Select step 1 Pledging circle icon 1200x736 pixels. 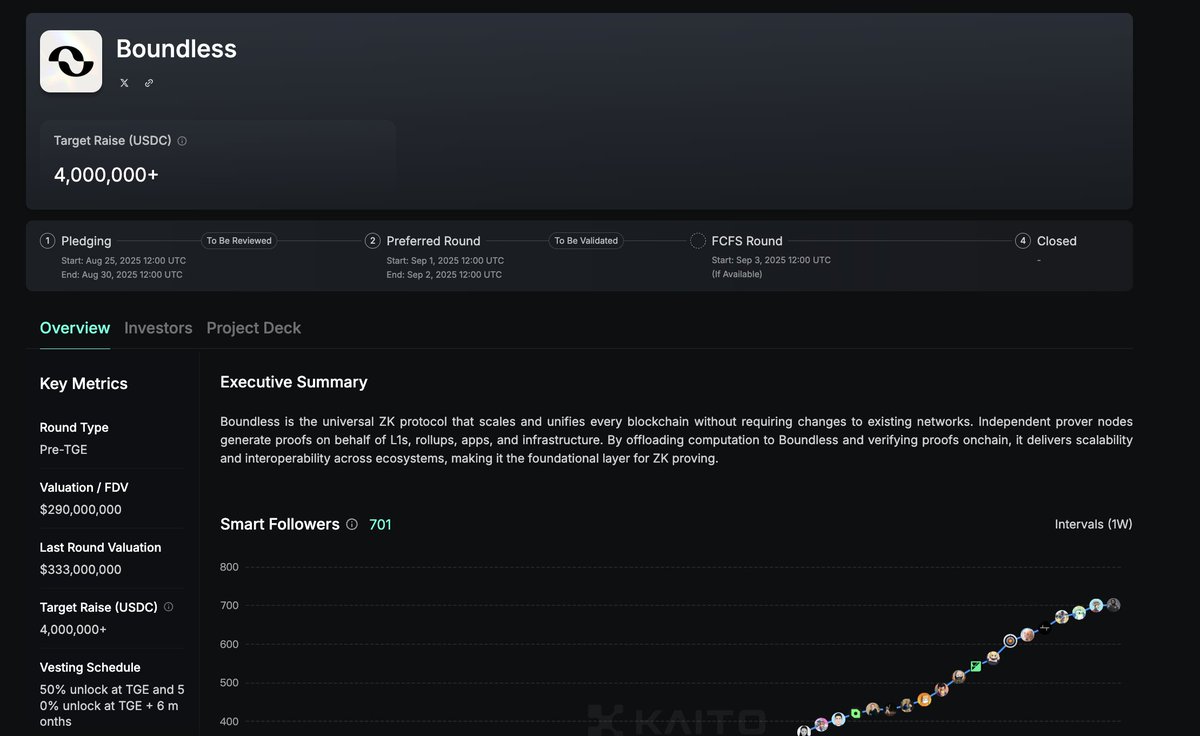coord(47,241)
